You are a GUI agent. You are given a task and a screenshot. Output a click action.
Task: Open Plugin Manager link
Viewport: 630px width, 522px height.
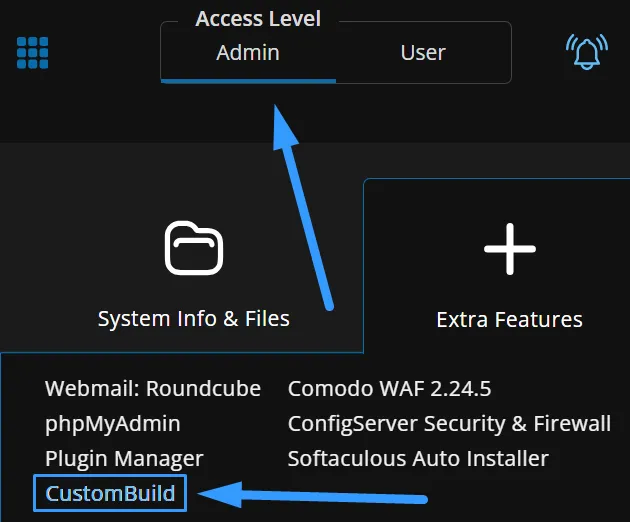[x=124, y=459]
